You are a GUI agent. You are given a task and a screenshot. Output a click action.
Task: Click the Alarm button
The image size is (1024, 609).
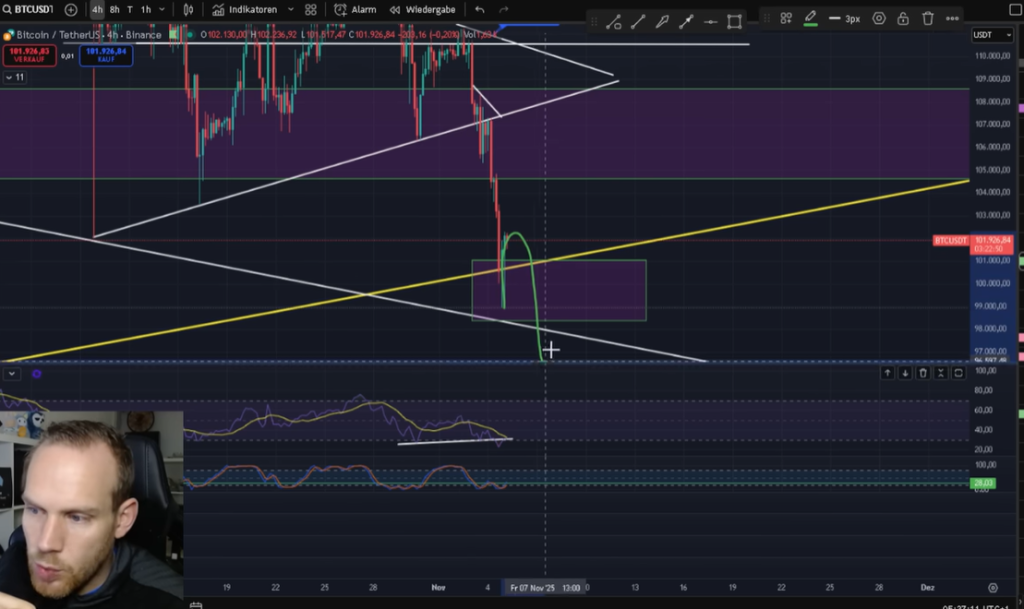pyautogui.click(x=356, y=10)
